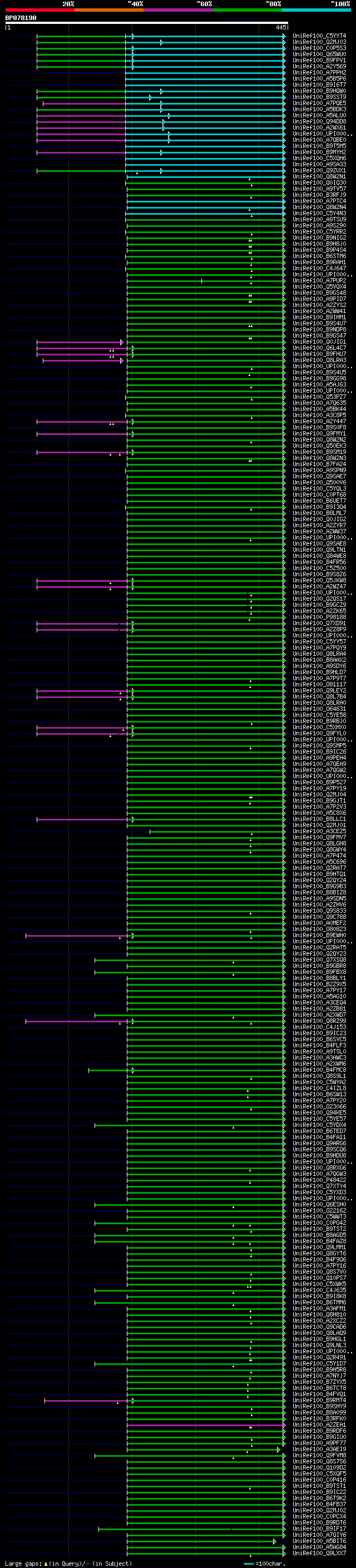
Task: Open UniRef100_A3AEI9 hit
Action: click(x=319, y=1450)
